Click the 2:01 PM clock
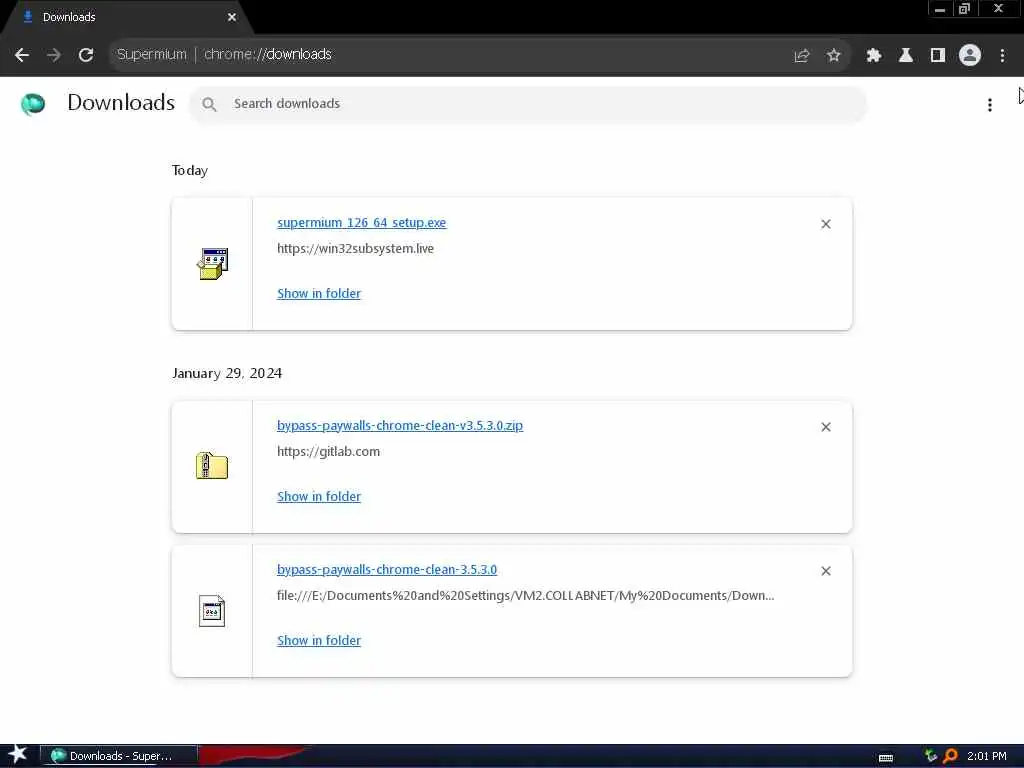Image resolution: width=1024 pixels, height=768 pixels. (x=987, y=756)
